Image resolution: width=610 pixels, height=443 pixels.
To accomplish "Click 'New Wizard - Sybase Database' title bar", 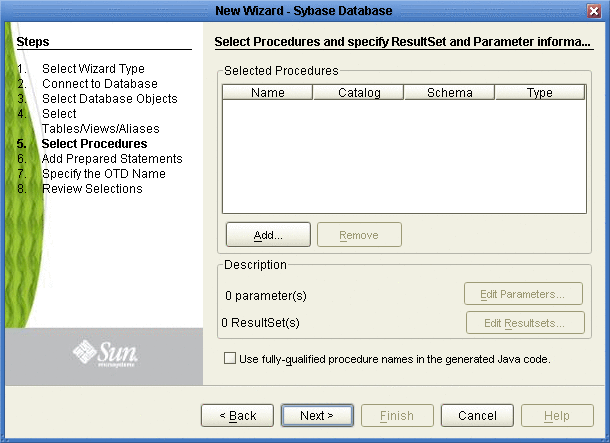I will 304,11.
